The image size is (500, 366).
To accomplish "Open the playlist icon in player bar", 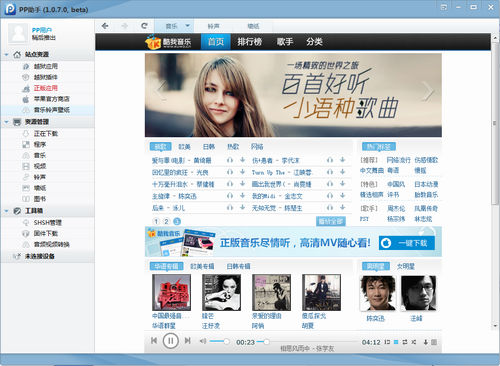I will point(434,342).
